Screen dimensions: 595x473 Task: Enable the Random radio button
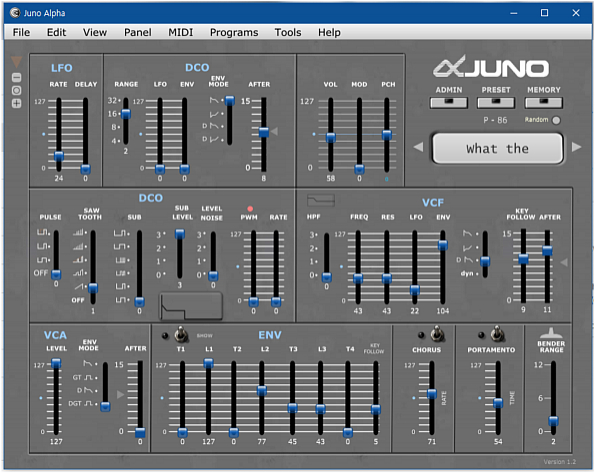click(x=556, y=120)
